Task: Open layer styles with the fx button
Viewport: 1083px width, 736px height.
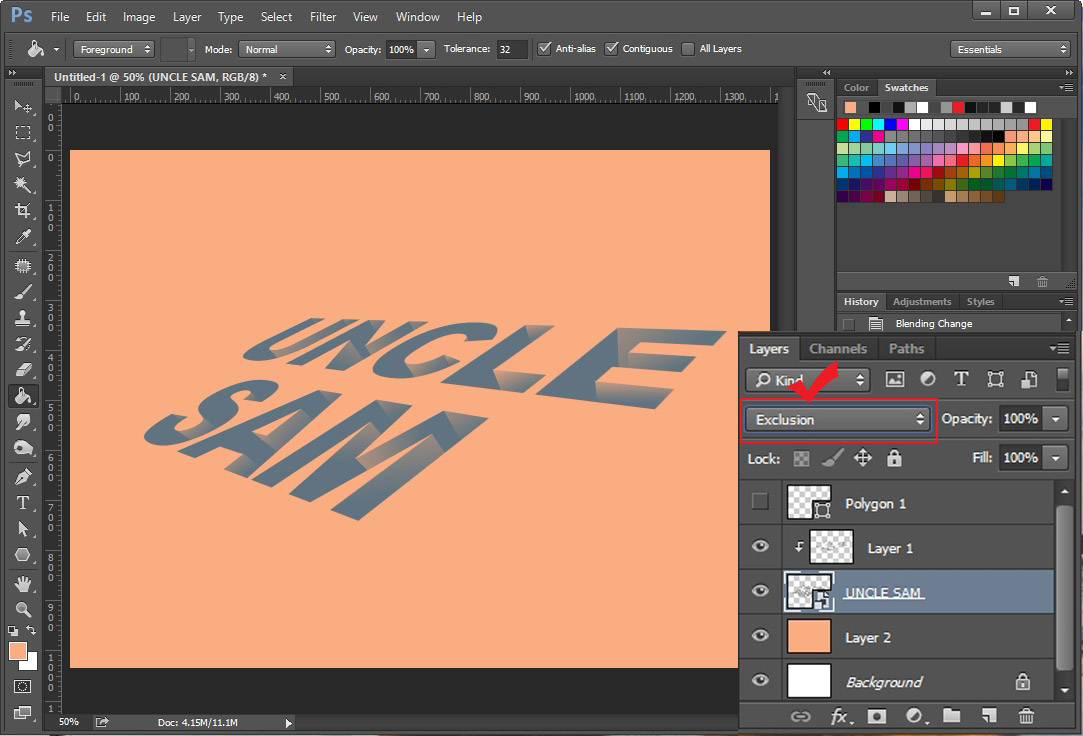Action: pyautogui.click(x=840, y=717)
